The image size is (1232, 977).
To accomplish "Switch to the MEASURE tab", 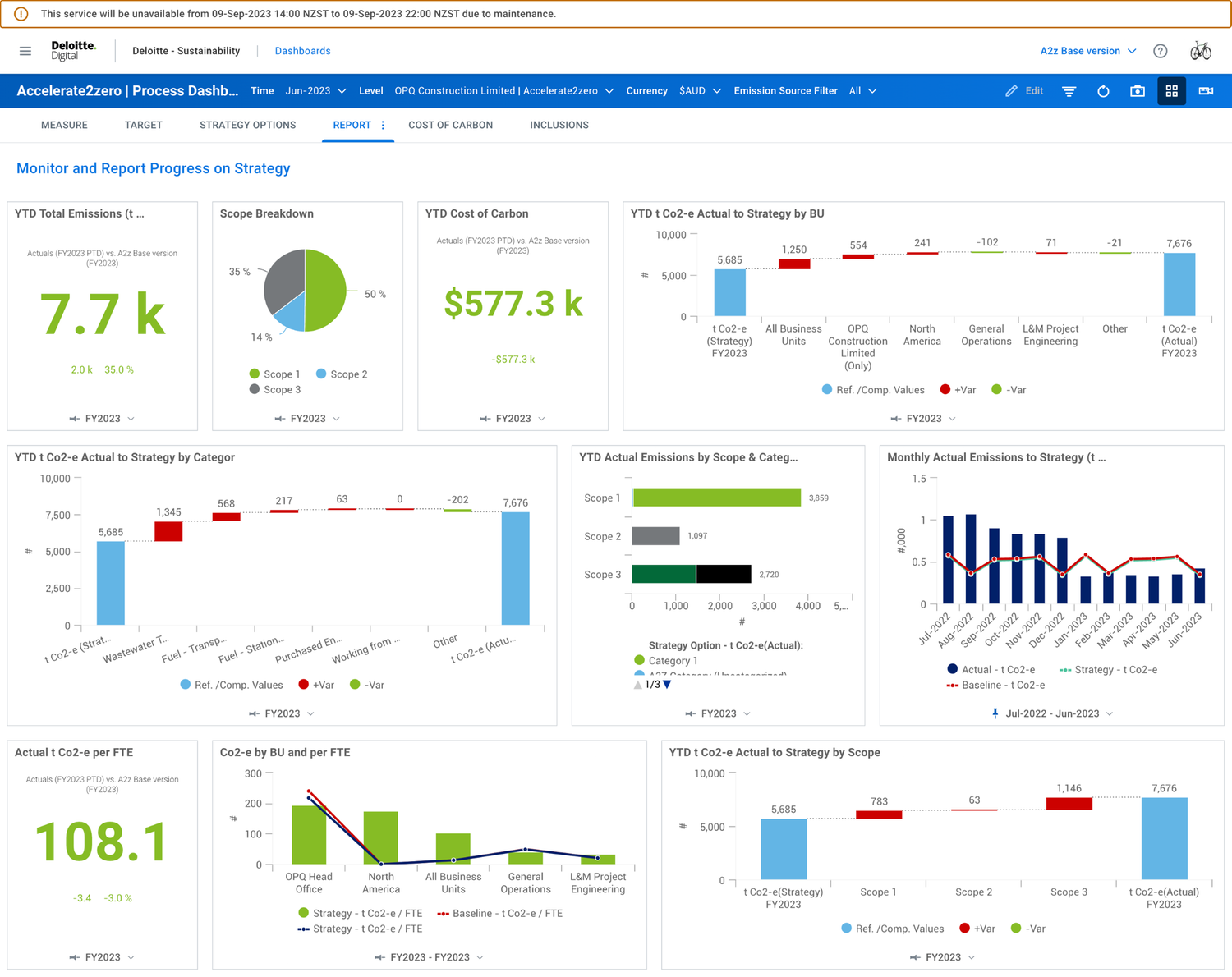I will click(x=64, y=125).
